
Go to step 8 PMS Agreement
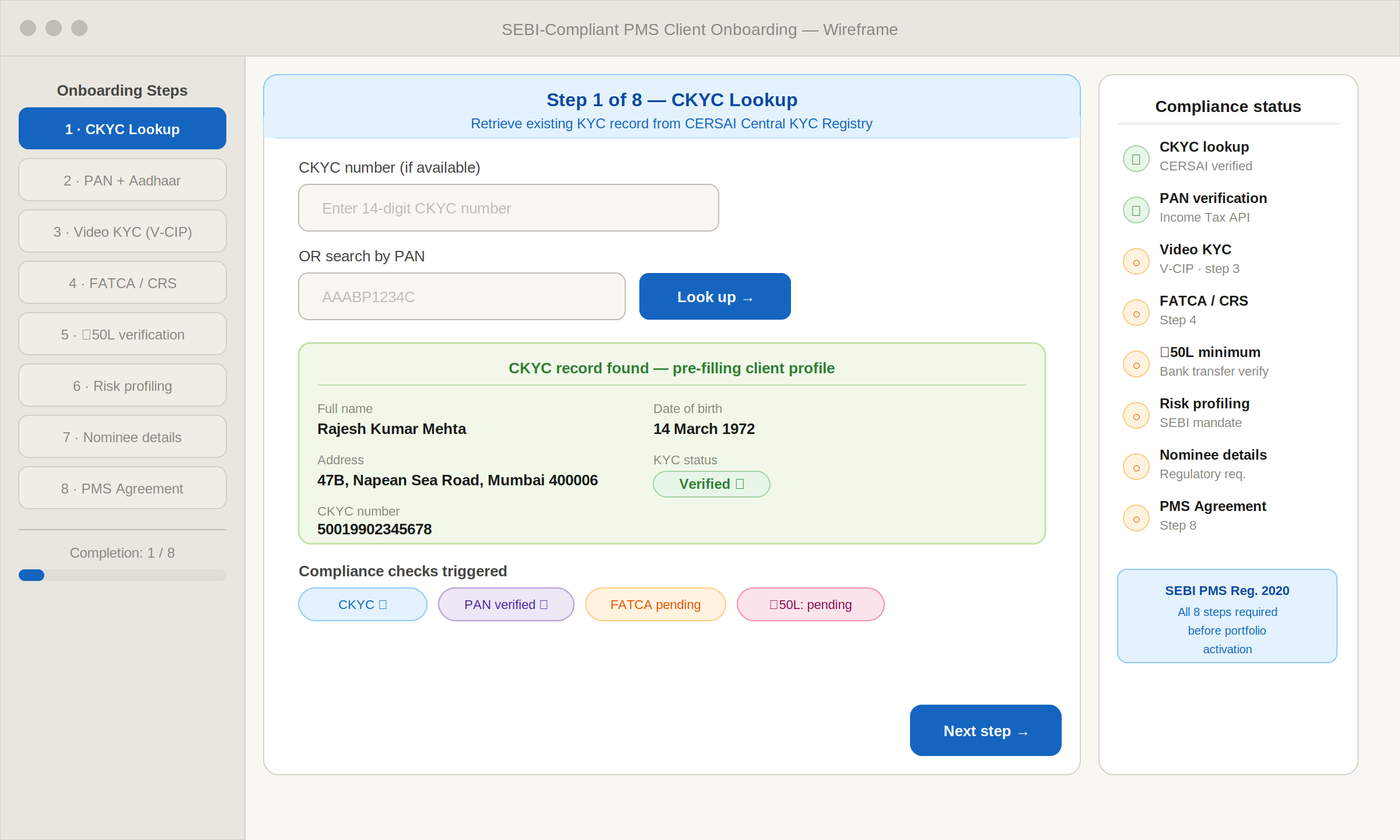click(x=123, y=488)
